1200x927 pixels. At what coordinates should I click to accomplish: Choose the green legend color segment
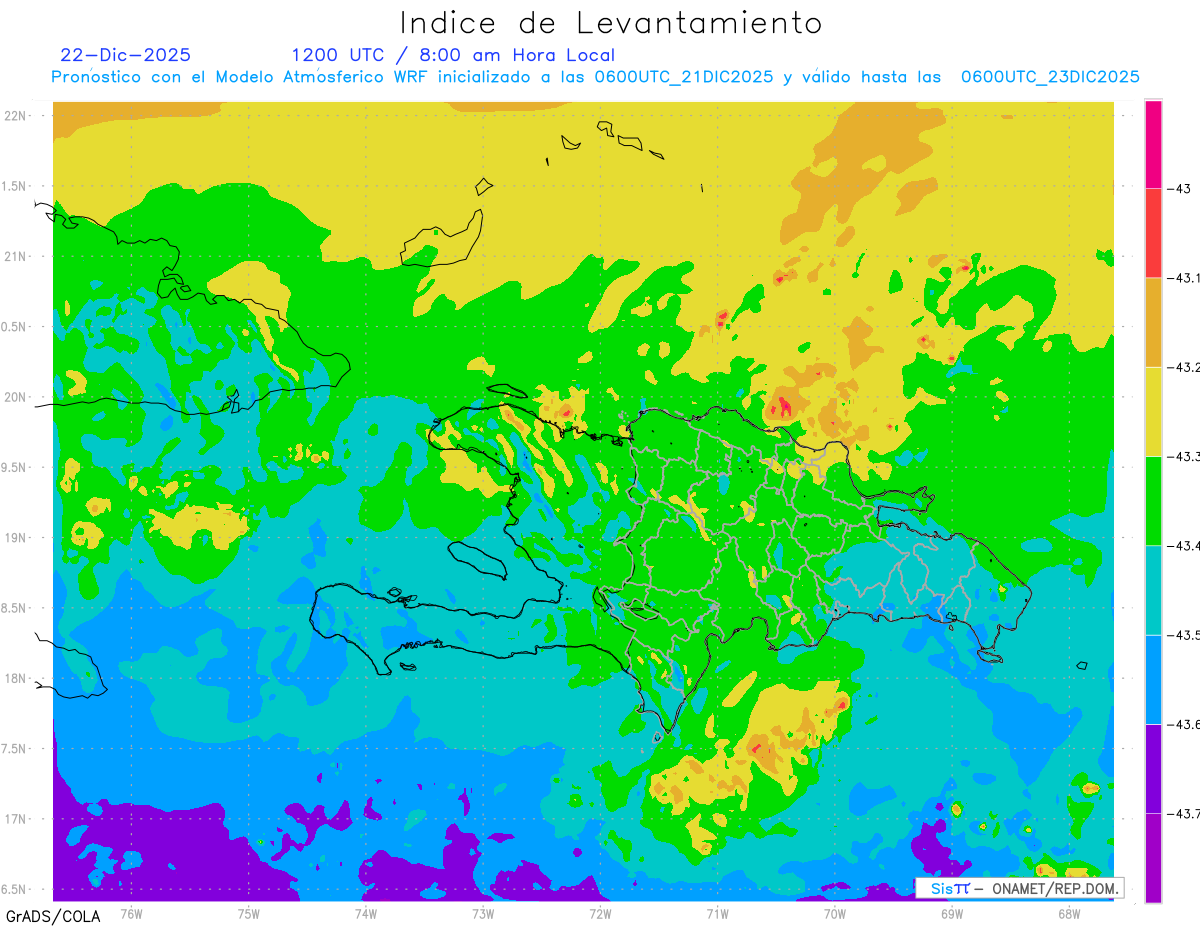(1153, 500)
